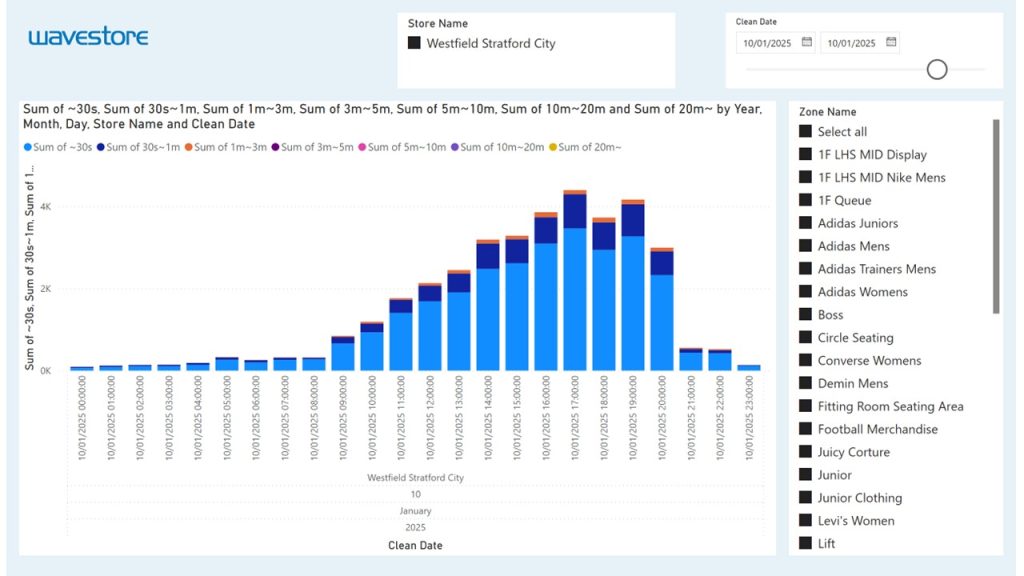Check the Westfield Stratford City store checkbox
Viewport: 1024px width, 576px height.
pyautogui.click(x=414, y=42)
